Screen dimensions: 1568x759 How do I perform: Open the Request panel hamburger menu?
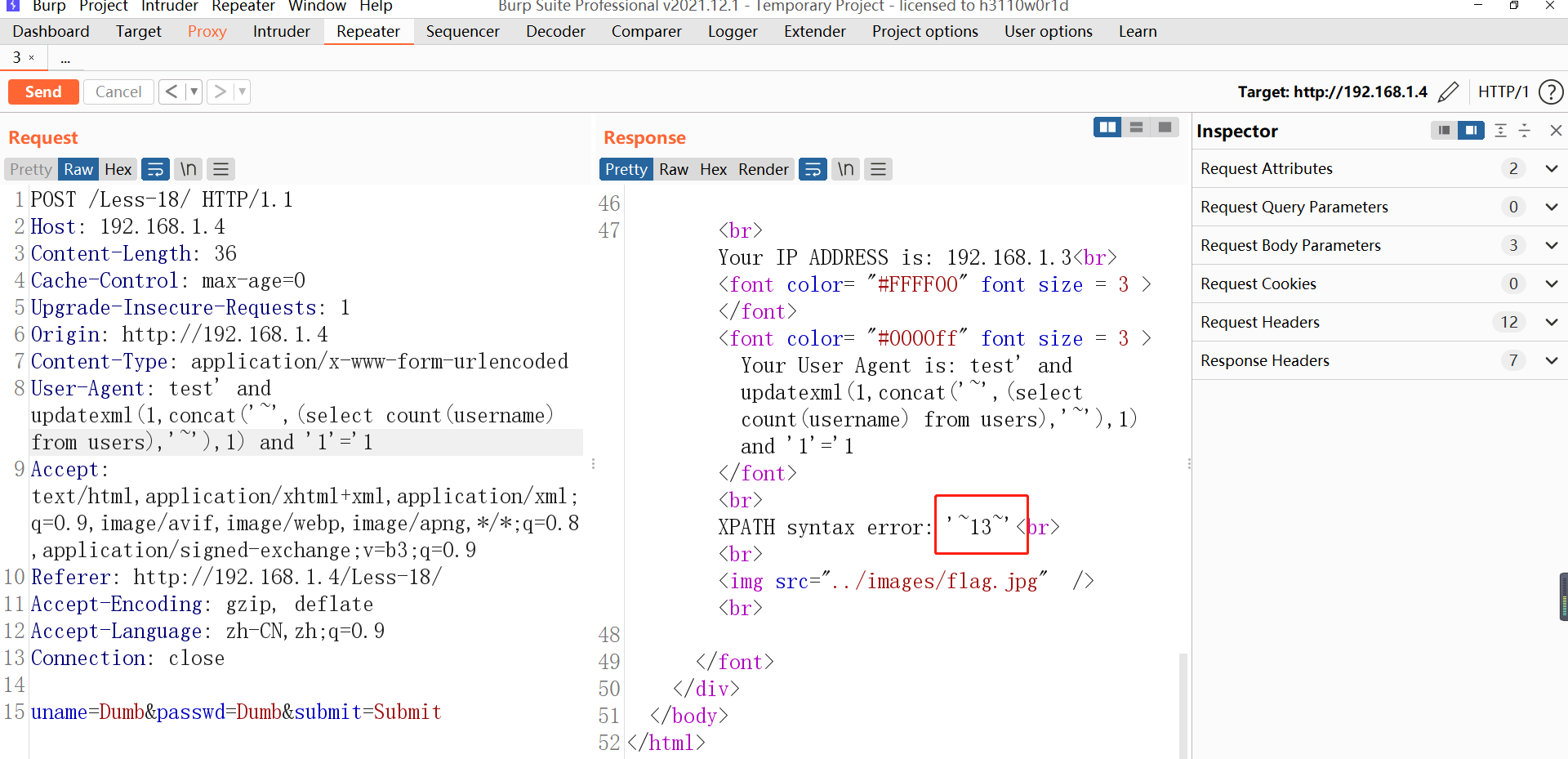[220, 169]
